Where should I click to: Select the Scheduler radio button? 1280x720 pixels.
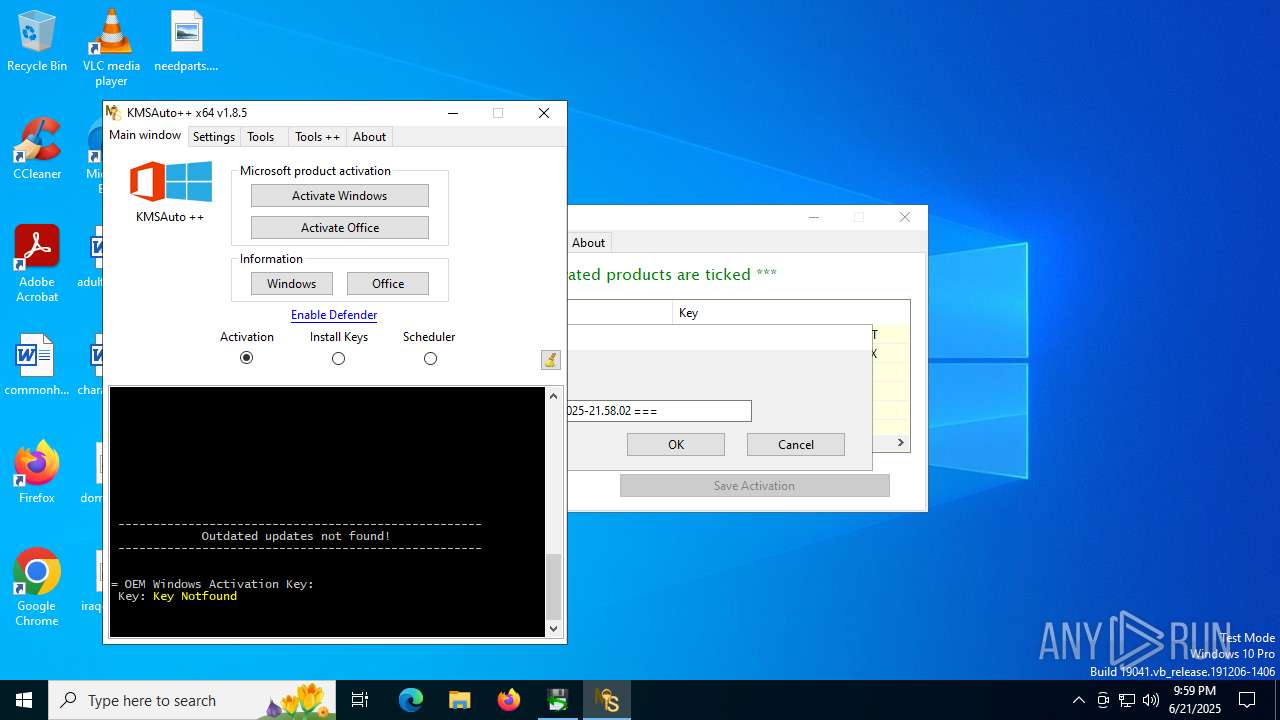point(430,358)
